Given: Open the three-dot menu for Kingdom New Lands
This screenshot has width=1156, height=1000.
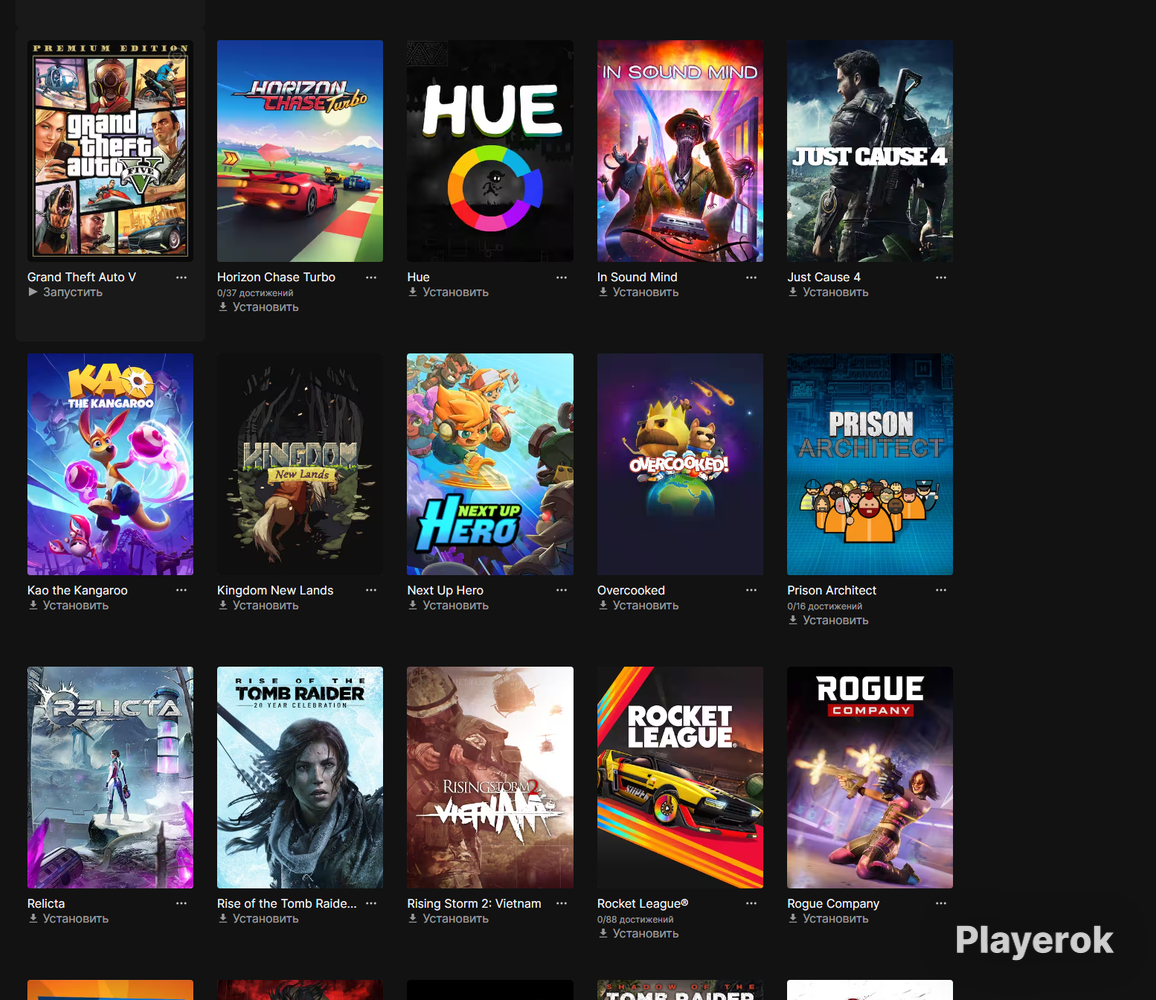Looking at the screenshot, I should [371, 591].
